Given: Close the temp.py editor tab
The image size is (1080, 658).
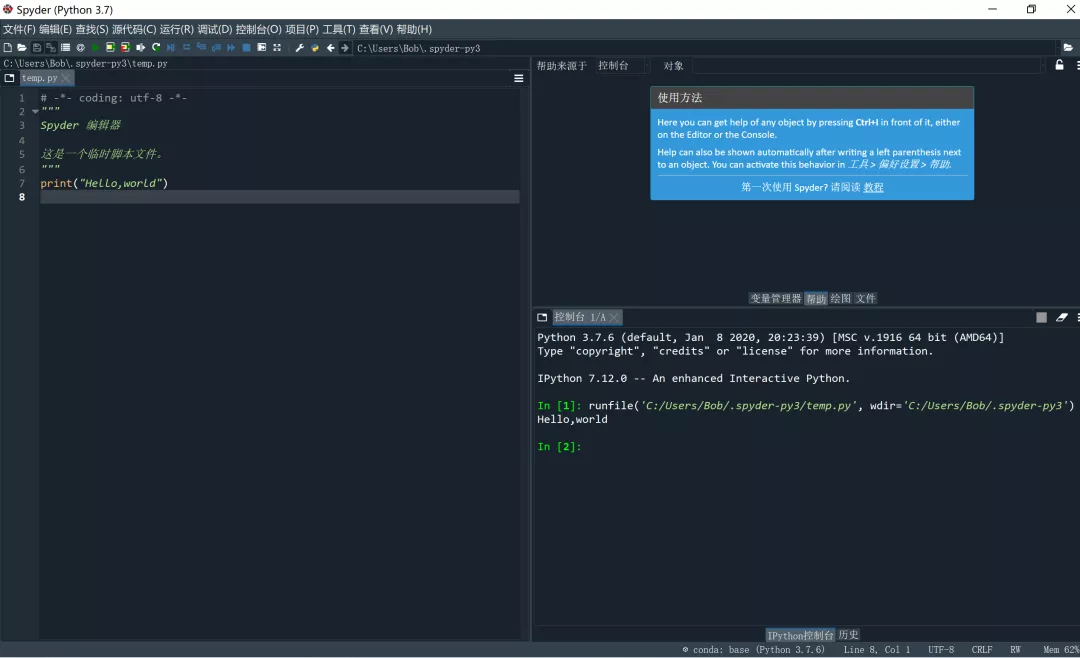Looking at the screenshot, I should point(66,78).
